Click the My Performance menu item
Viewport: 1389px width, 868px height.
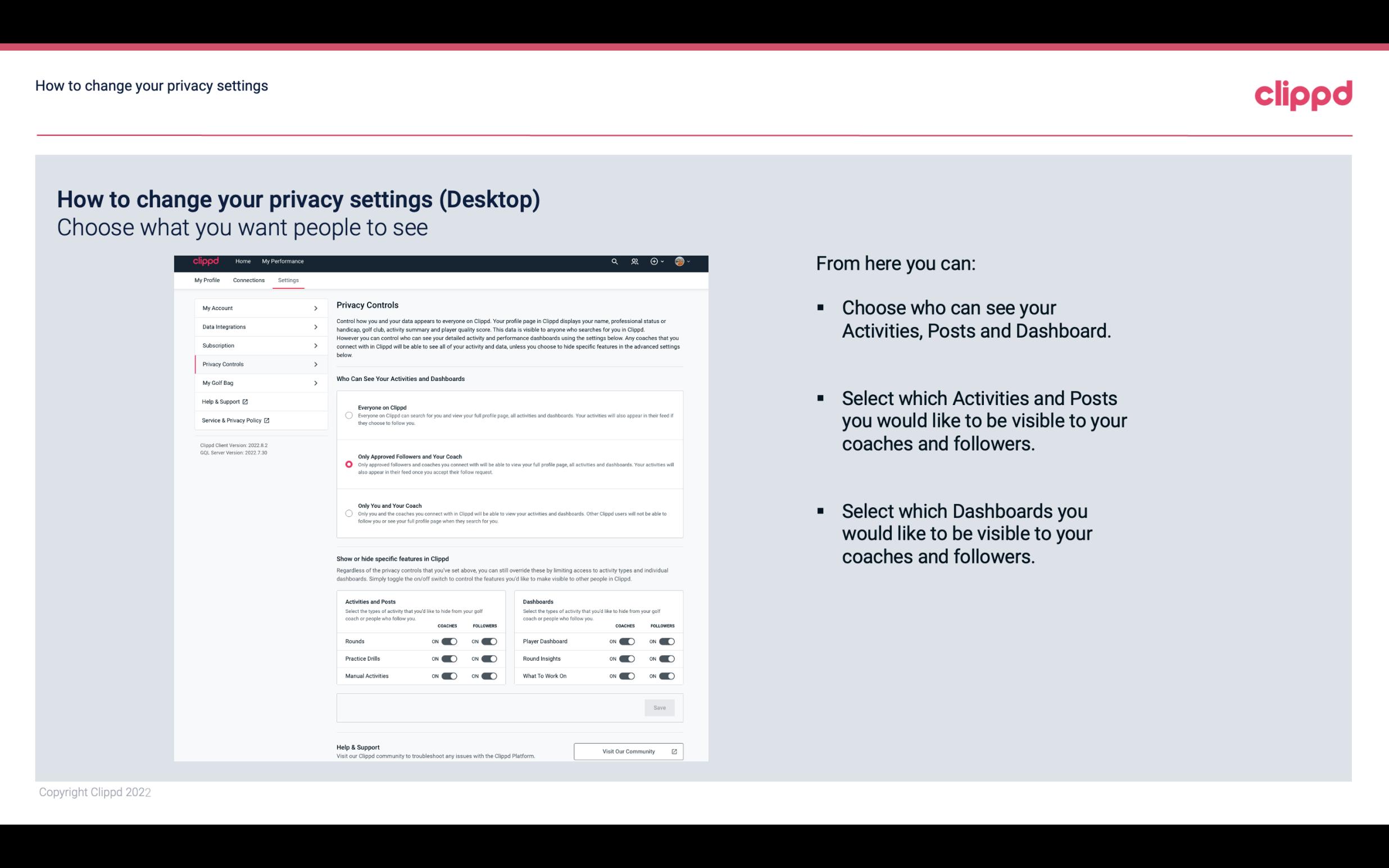click(283, 261)
